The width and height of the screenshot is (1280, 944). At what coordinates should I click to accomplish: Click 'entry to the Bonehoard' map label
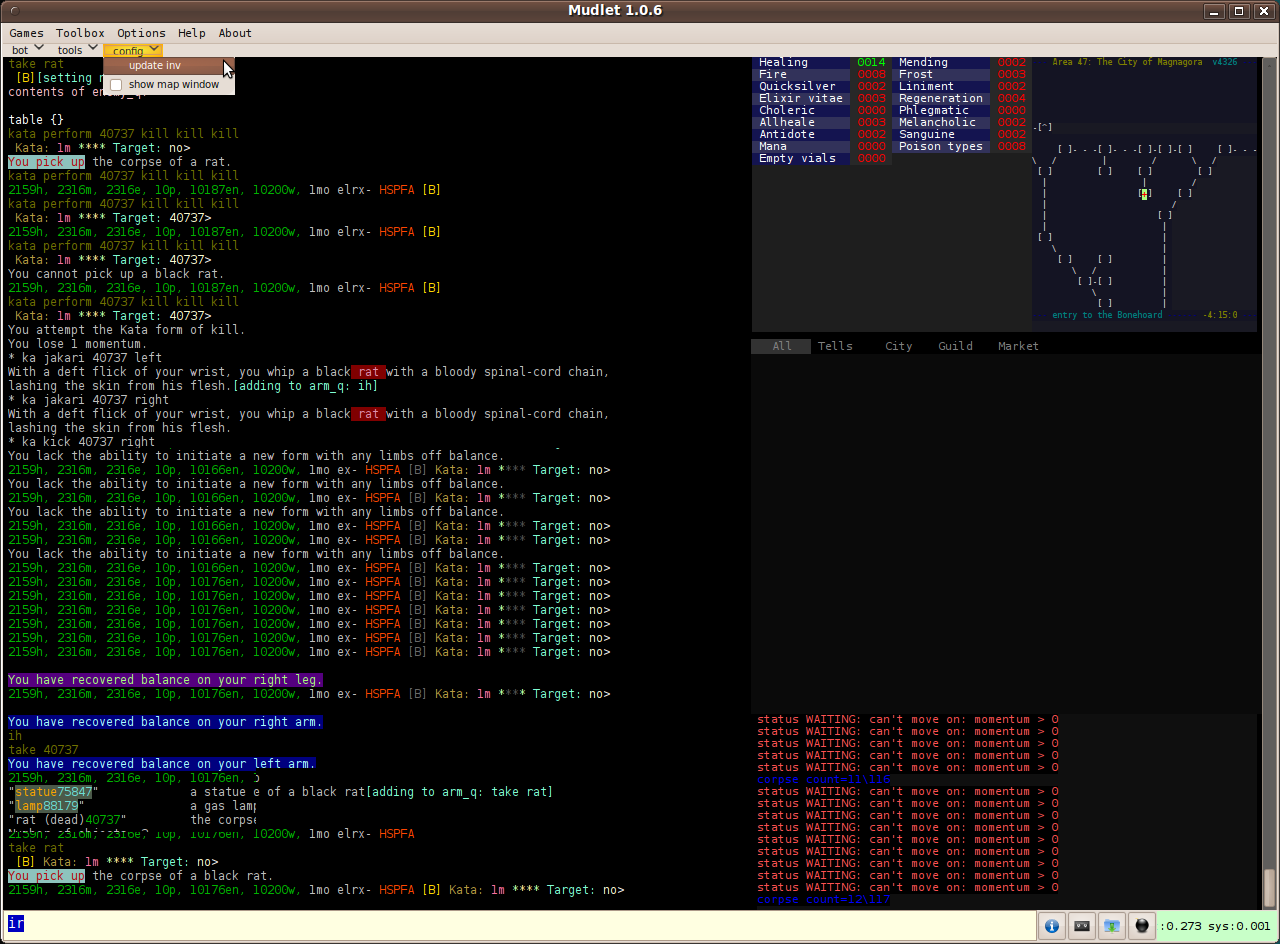(1107, 315)
